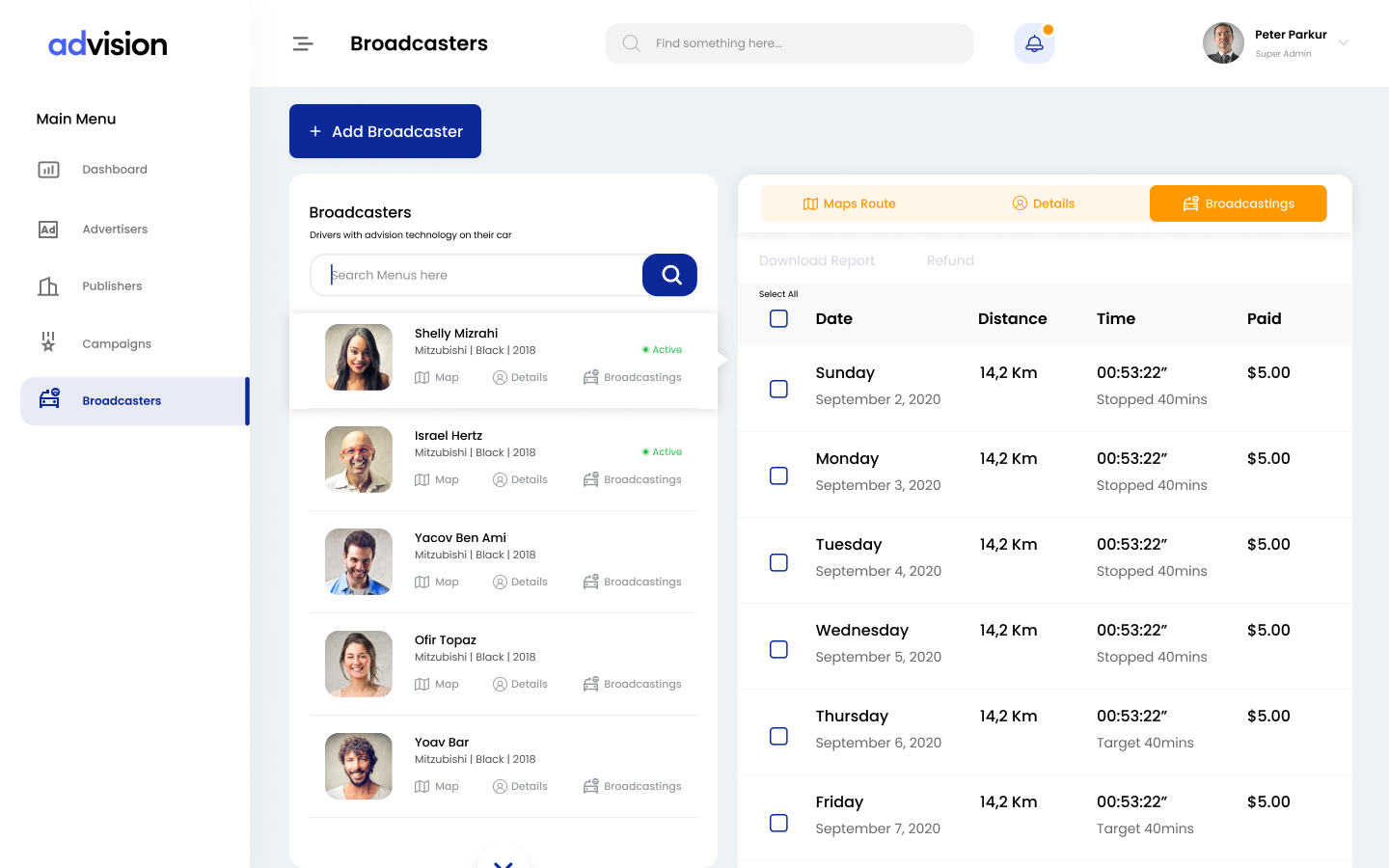Click the chevron below the broadcaster list

[x=503, y=861]
